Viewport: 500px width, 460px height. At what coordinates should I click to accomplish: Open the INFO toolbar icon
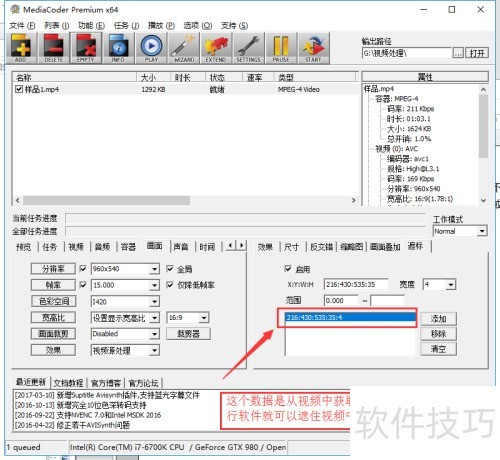[118, 48]
